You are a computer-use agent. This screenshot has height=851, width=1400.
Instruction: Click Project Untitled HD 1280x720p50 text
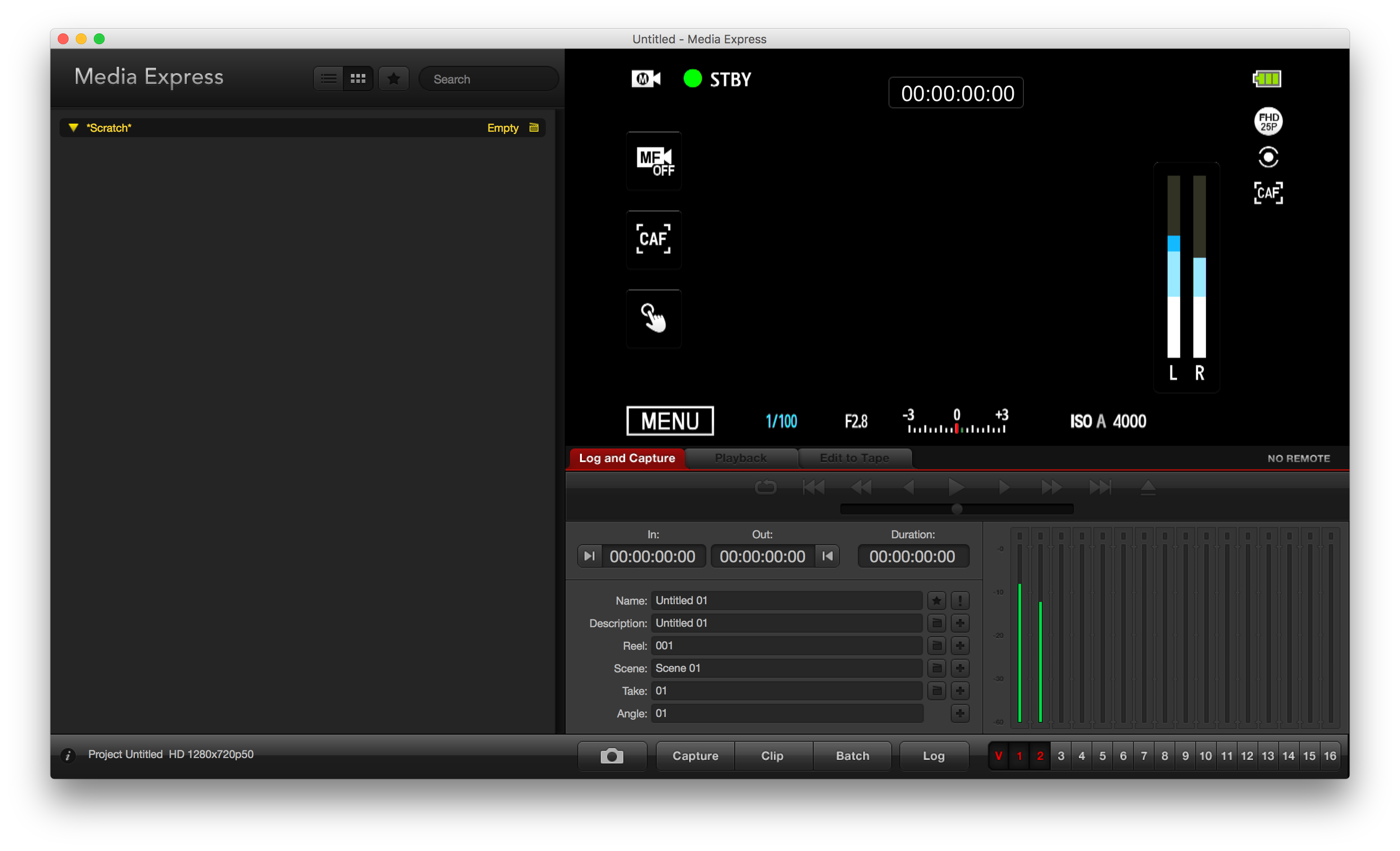coord(171,754)
